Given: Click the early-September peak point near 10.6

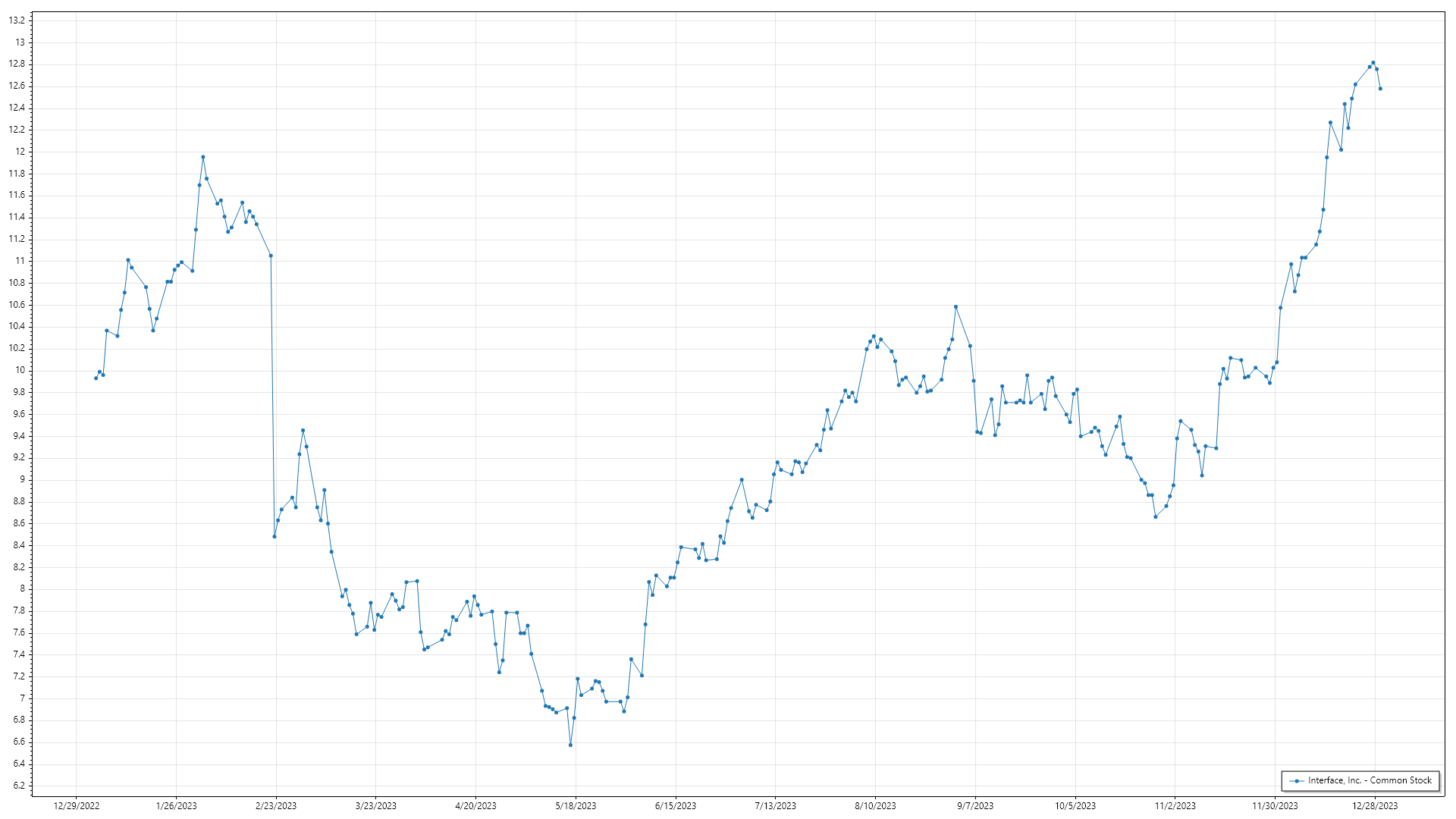Looking at the screenshot, I should pos(955,307).
